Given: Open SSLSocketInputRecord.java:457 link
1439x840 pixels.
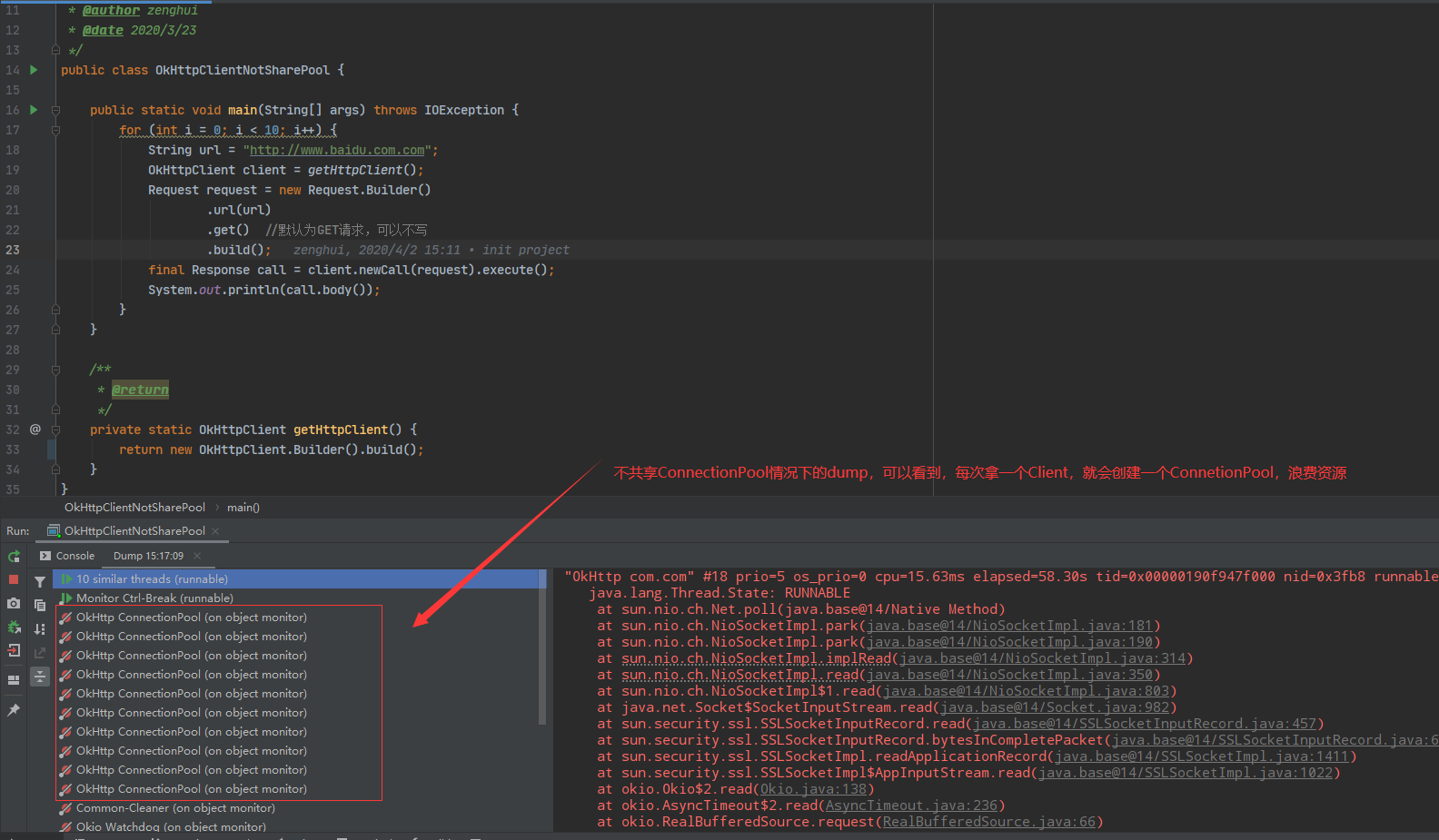Looking at the screenshot, I should pyautogui.click(x=1144, y=724).
